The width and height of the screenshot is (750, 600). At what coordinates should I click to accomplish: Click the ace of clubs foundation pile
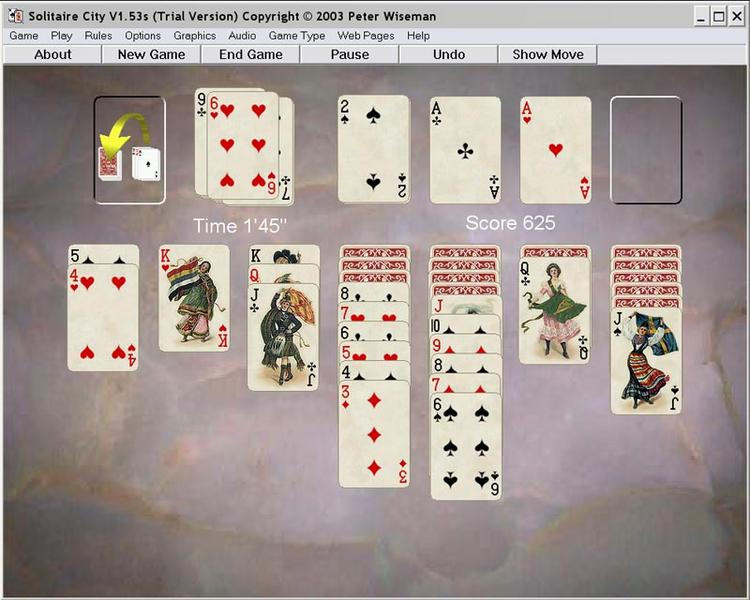coord(465,150)
